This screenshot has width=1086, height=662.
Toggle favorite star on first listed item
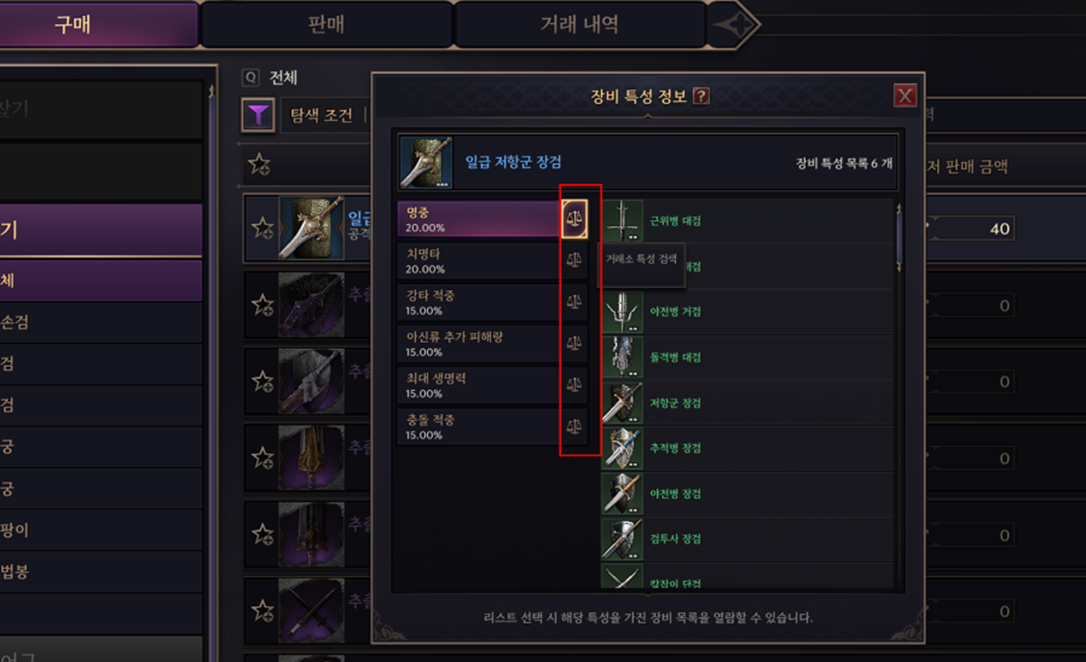(262, 228)
